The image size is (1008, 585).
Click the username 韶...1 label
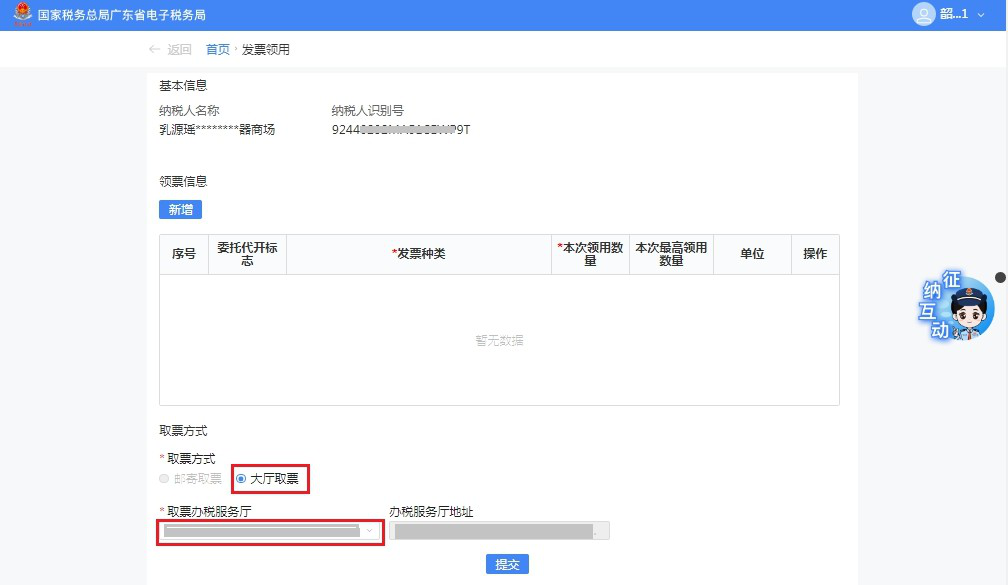click(x=954, y=14)
